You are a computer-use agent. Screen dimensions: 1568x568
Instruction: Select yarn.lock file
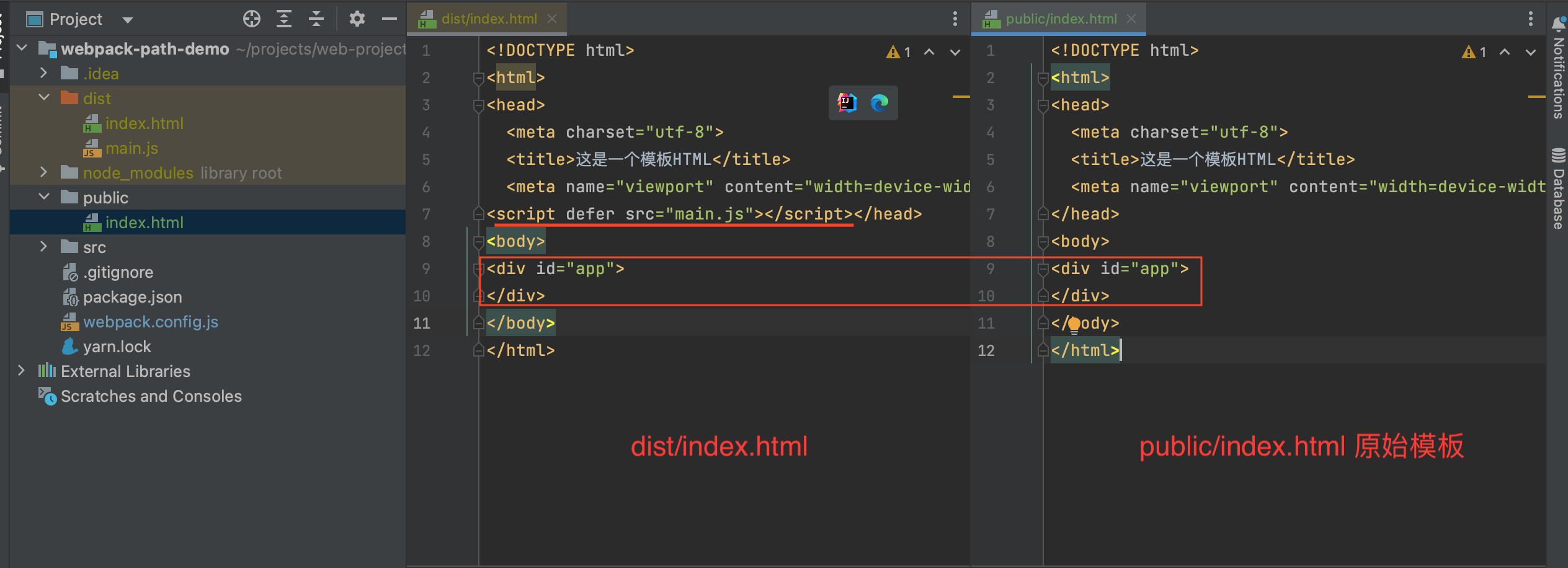[x=117, y=347]
